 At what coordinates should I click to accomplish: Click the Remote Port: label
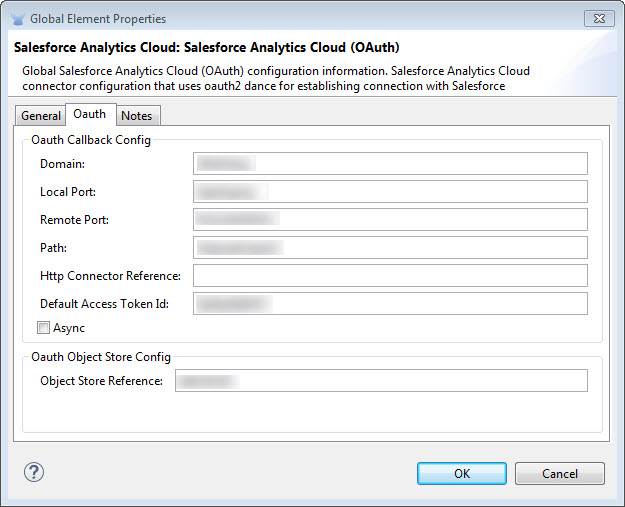(x=75, y=220)
